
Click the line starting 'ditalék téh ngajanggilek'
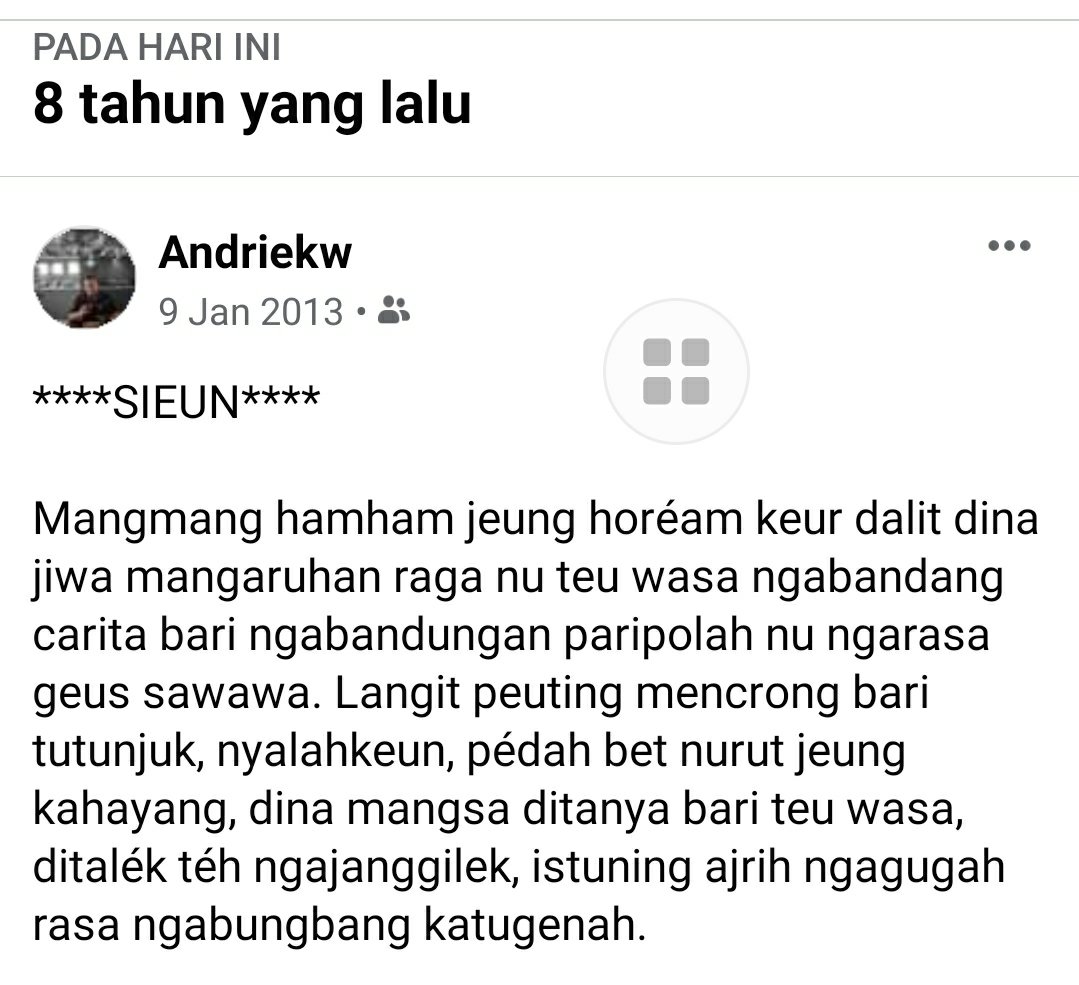point(519,867)
